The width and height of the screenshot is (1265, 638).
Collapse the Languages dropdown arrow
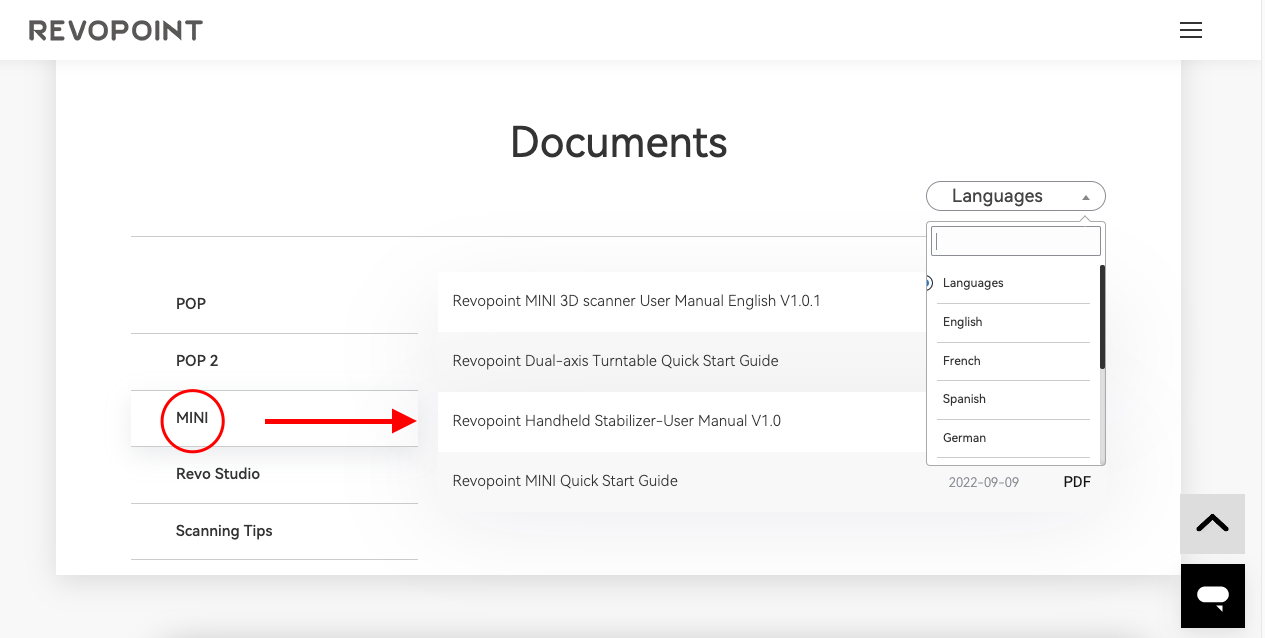coord(1086,197)
